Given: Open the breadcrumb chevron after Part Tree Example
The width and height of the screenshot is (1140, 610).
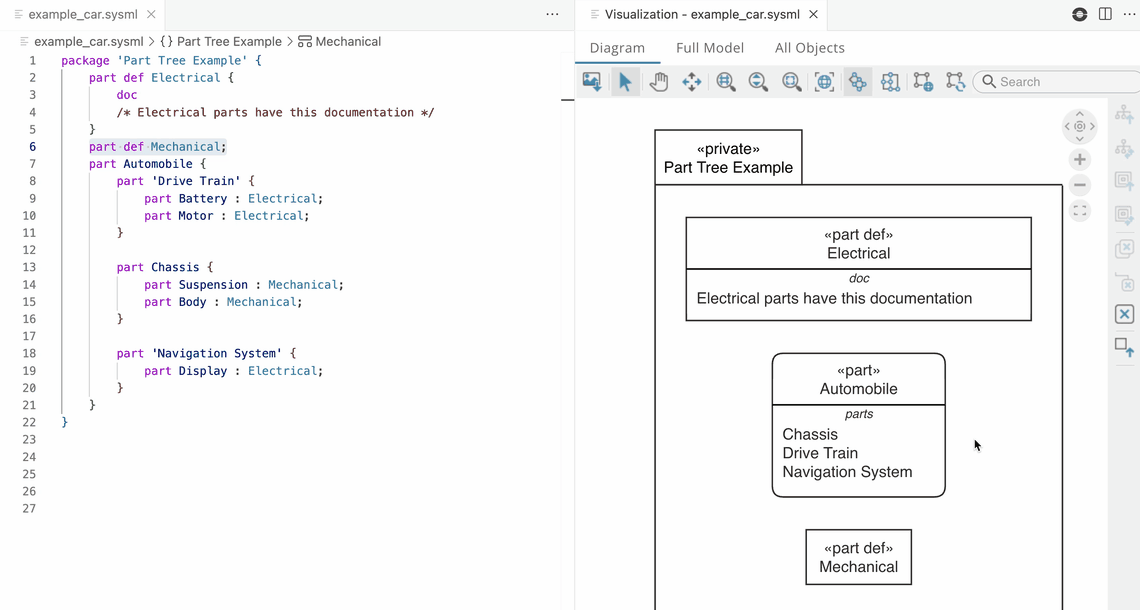Looking at the screenshot, I should click(290, 41).
